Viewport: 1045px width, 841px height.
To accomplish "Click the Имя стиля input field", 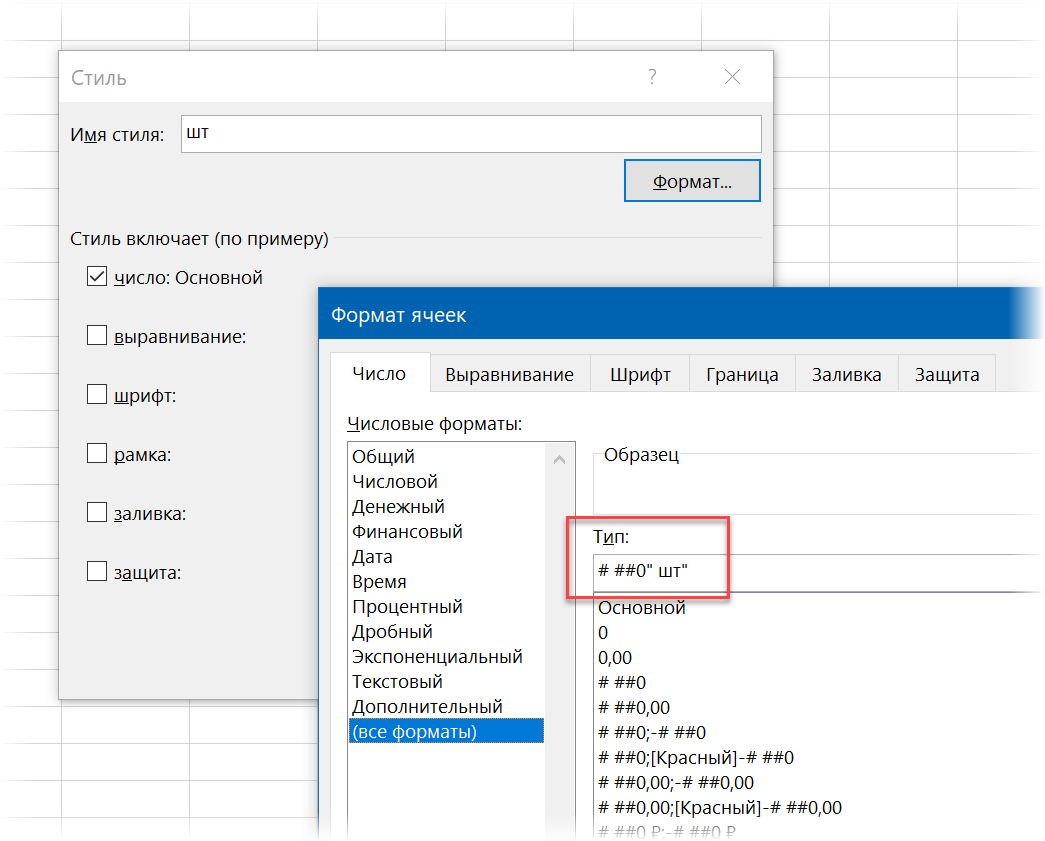I will pos(471,134).
